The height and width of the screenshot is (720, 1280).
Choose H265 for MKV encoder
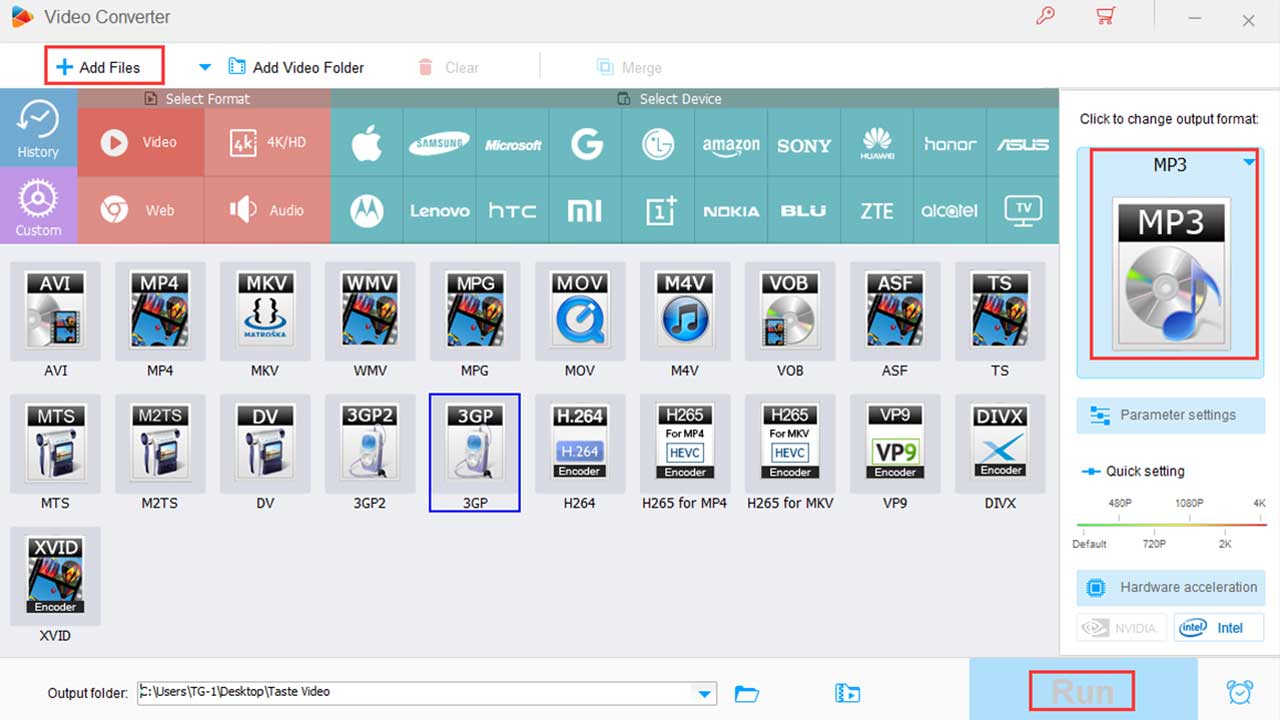pos(790,443)
